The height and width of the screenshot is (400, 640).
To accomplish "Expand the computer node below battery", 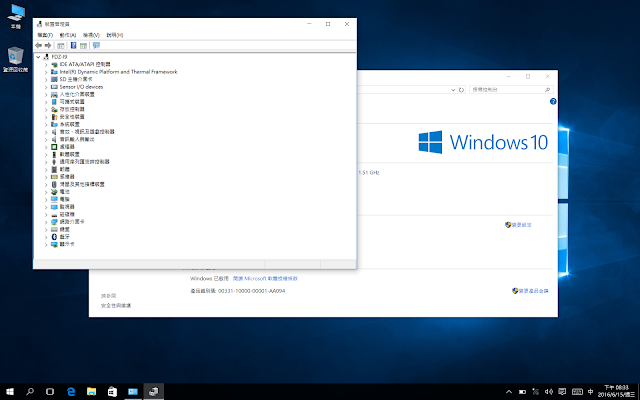I will point(46,200).
